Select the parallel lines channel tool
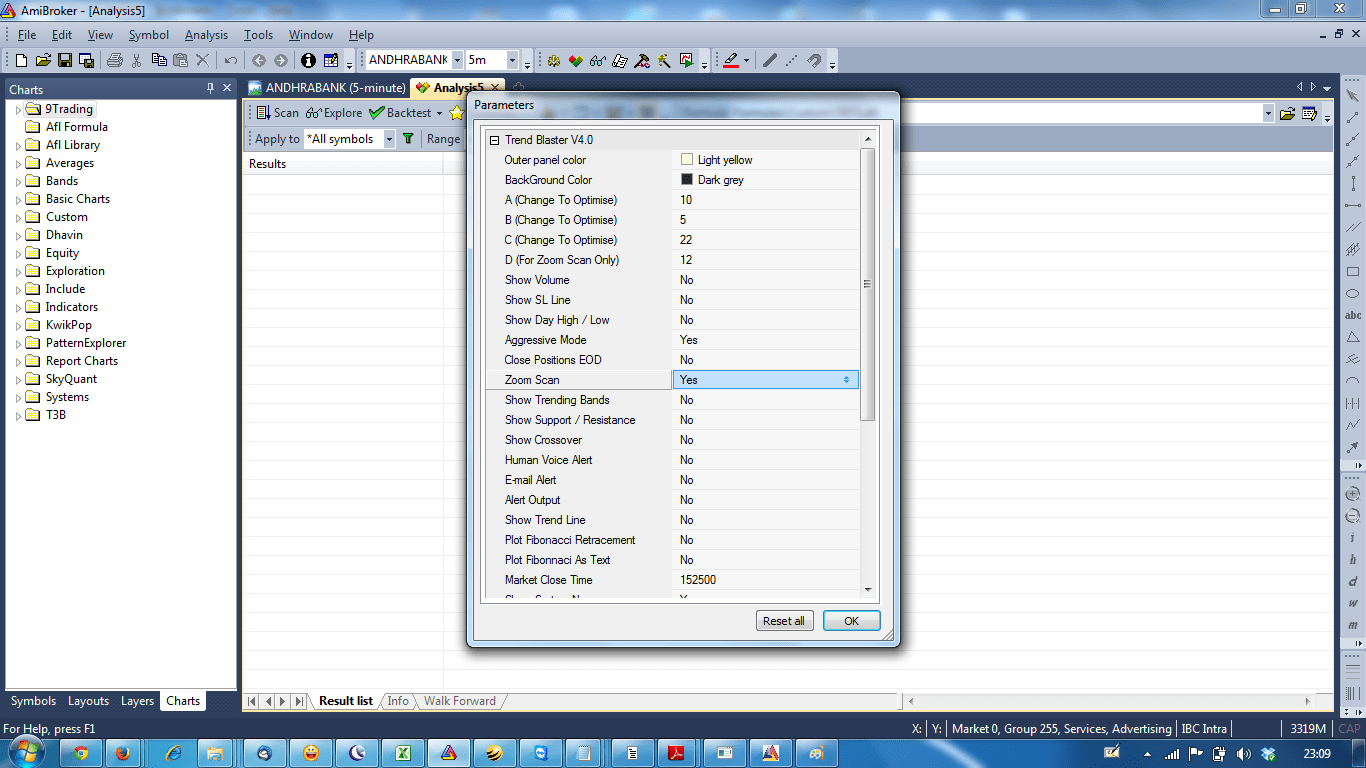The image size is (1366, 768). click(x=1353, y=227)
